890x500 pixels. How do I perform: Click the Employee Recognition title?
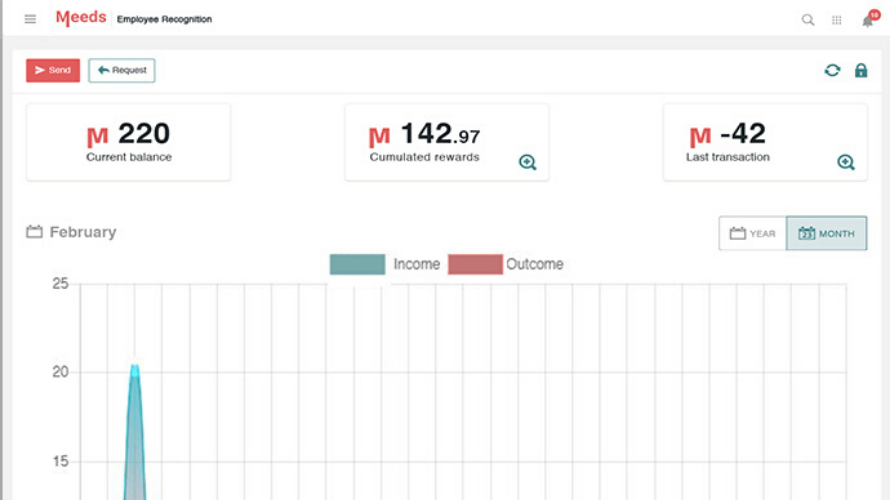[x=164, y=19]
